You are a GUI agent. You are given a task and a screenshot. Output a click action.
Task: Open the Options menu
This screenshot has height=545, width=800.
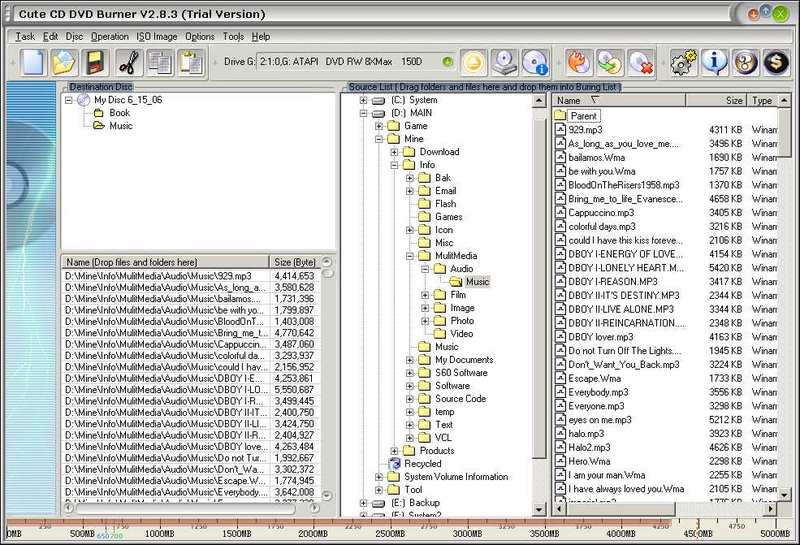click(x=199, y=37)
